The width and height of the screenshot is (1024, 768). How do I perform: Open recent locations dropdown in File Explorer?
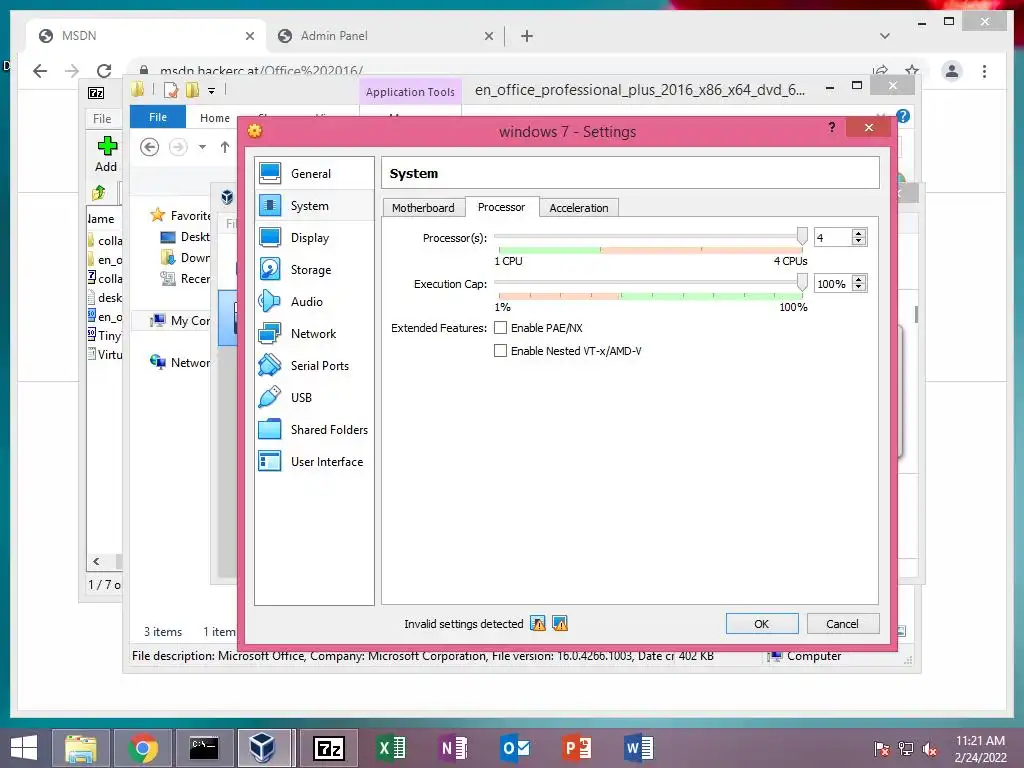[x=202, y=147]
